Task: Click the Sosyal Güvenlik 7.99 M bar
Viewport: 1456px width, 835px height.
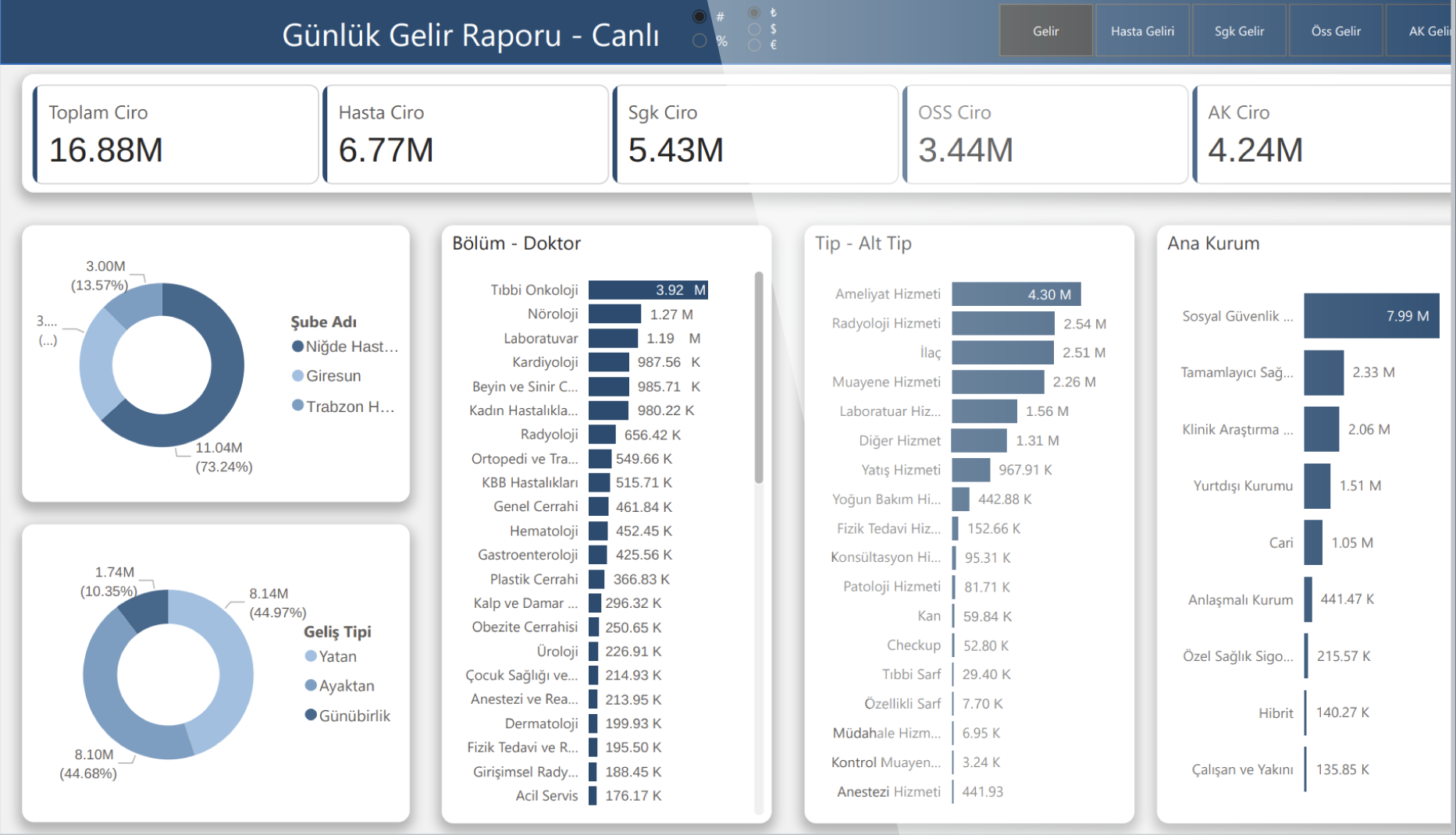Action: 1370,316
